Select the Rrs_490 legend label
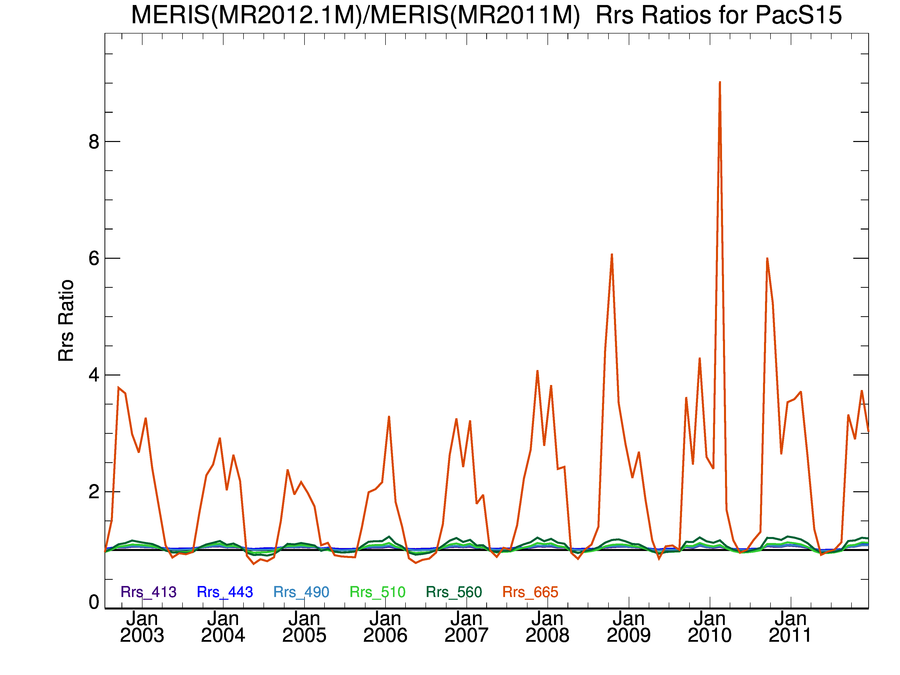900x675 pixels. pyautogui.click(x=301, y=592)
